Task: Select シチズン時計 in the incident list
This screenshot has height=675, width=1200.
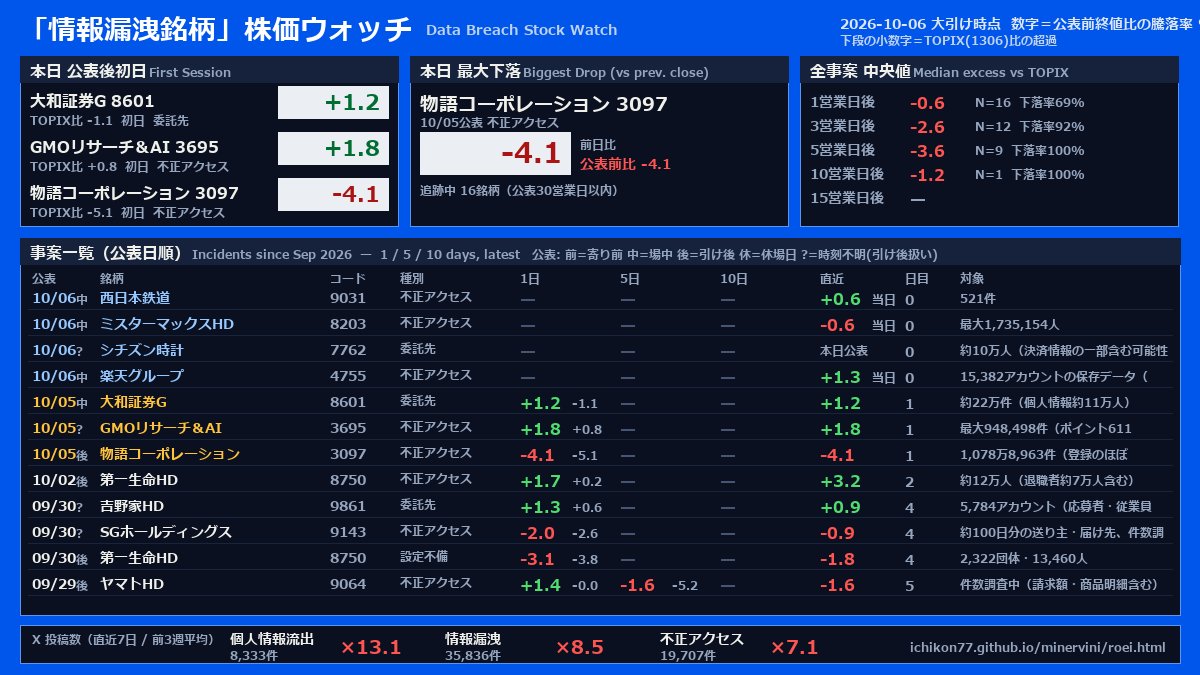Action: [142, 350]
